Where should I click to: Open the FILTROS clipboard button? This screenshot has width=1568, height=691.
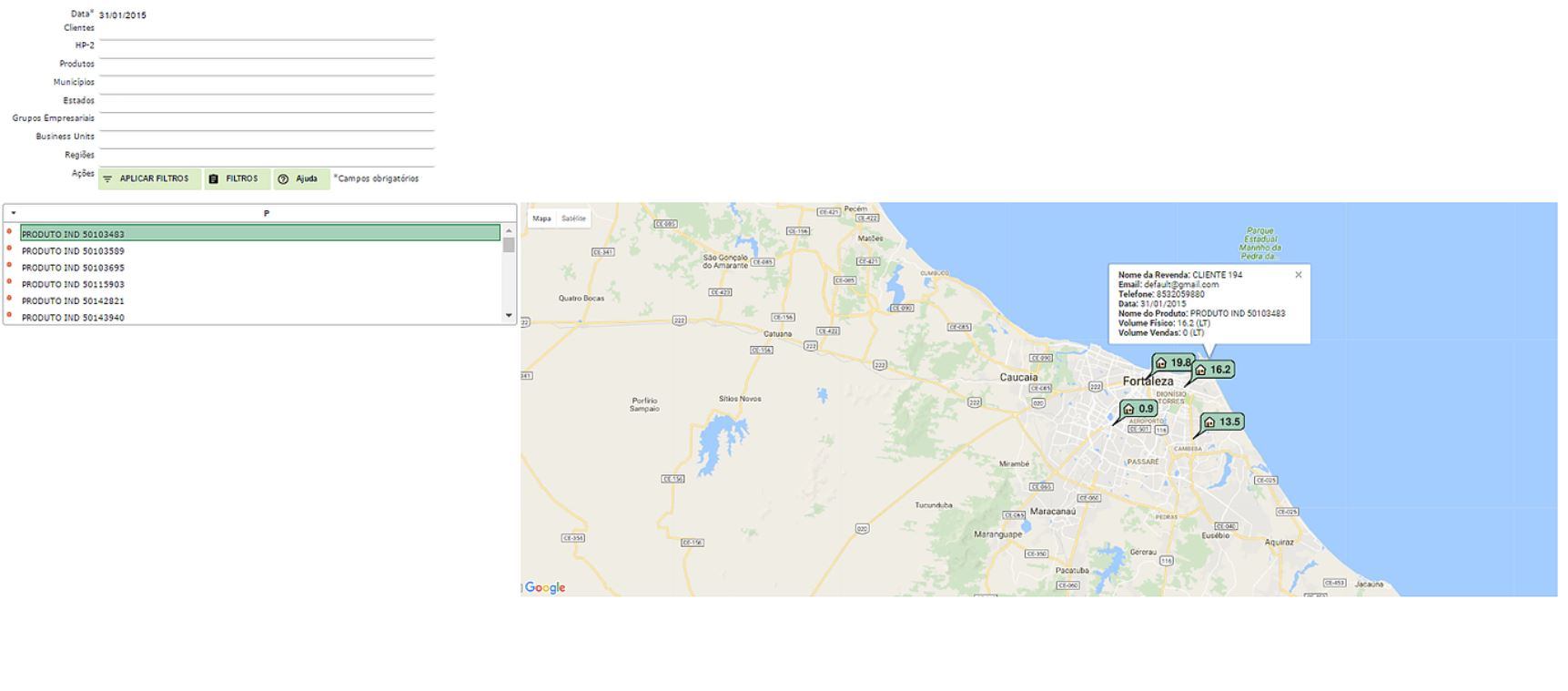coord(237,179)
